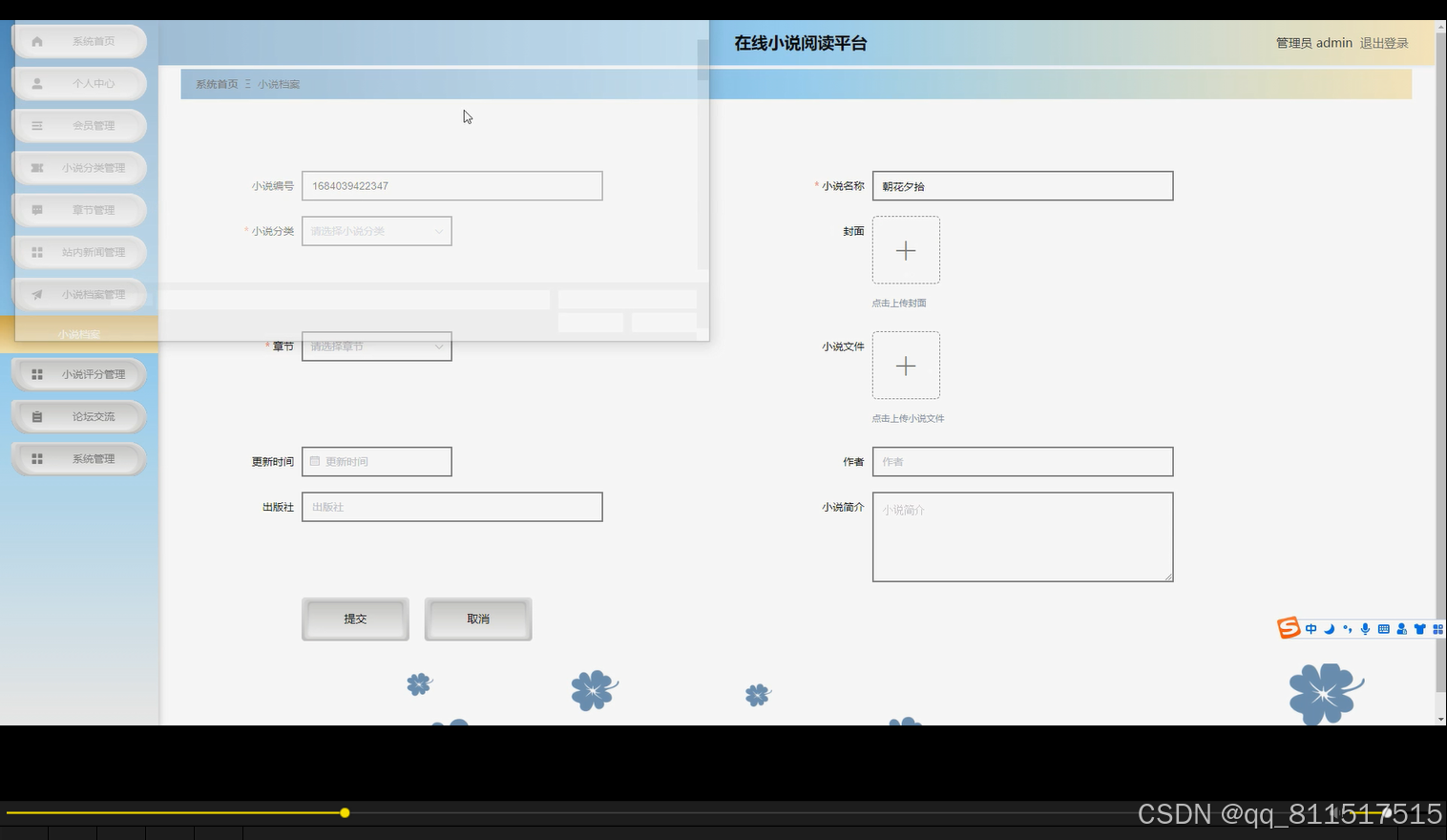Viewport: 1447px width, 840px height.
Task: Click the chat icon beside 章节管理
Action: (x=37, y=210)
